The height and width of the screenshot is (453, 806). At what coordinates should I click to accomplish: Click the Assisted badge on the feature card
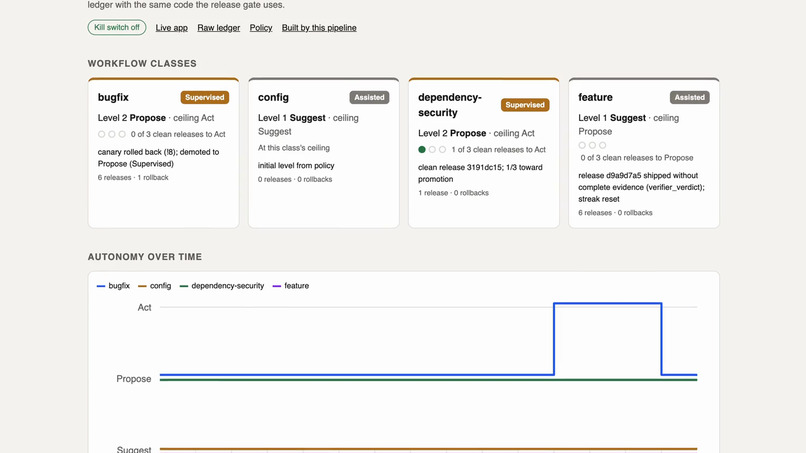[x=689, y=97]
